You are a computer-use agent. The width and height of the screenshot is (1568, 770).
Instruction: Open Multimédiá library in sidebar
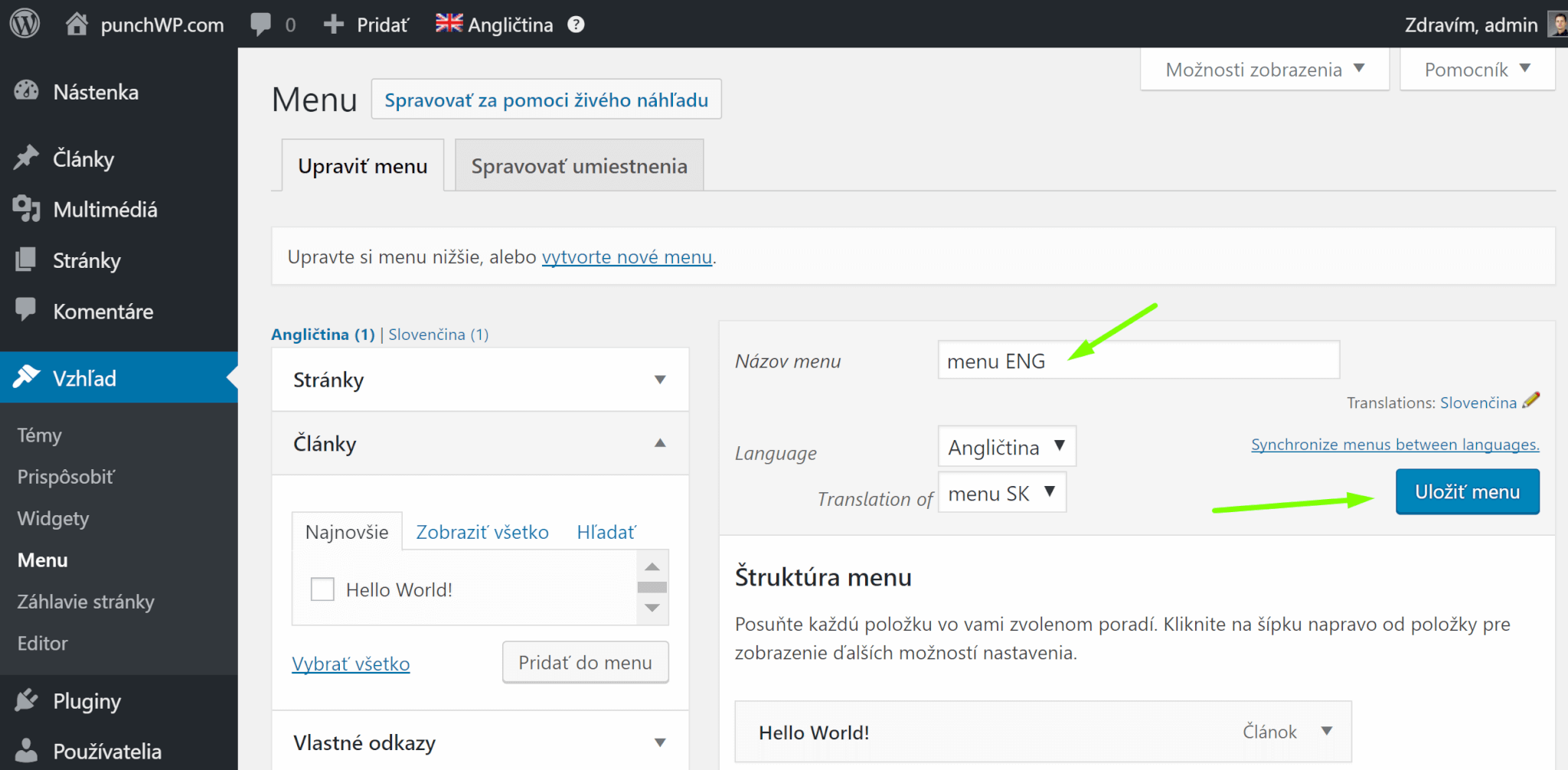[x=105, y=210]
